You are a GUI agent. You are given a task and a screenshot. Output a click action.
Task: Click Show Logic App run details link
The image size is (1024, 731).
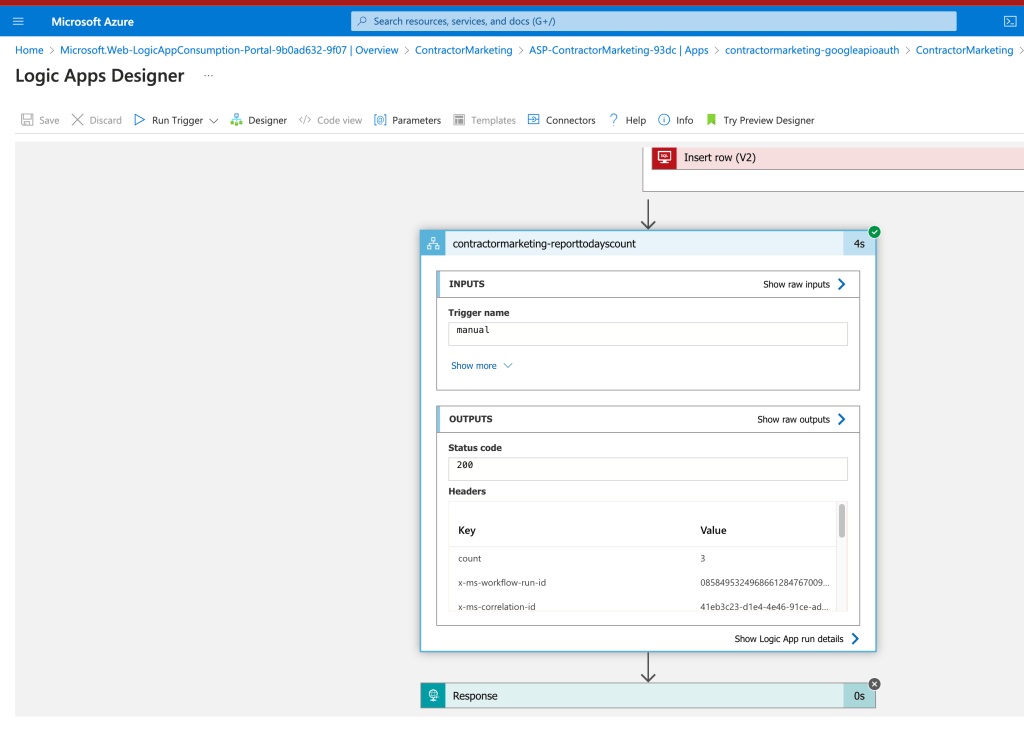point(789,639)
